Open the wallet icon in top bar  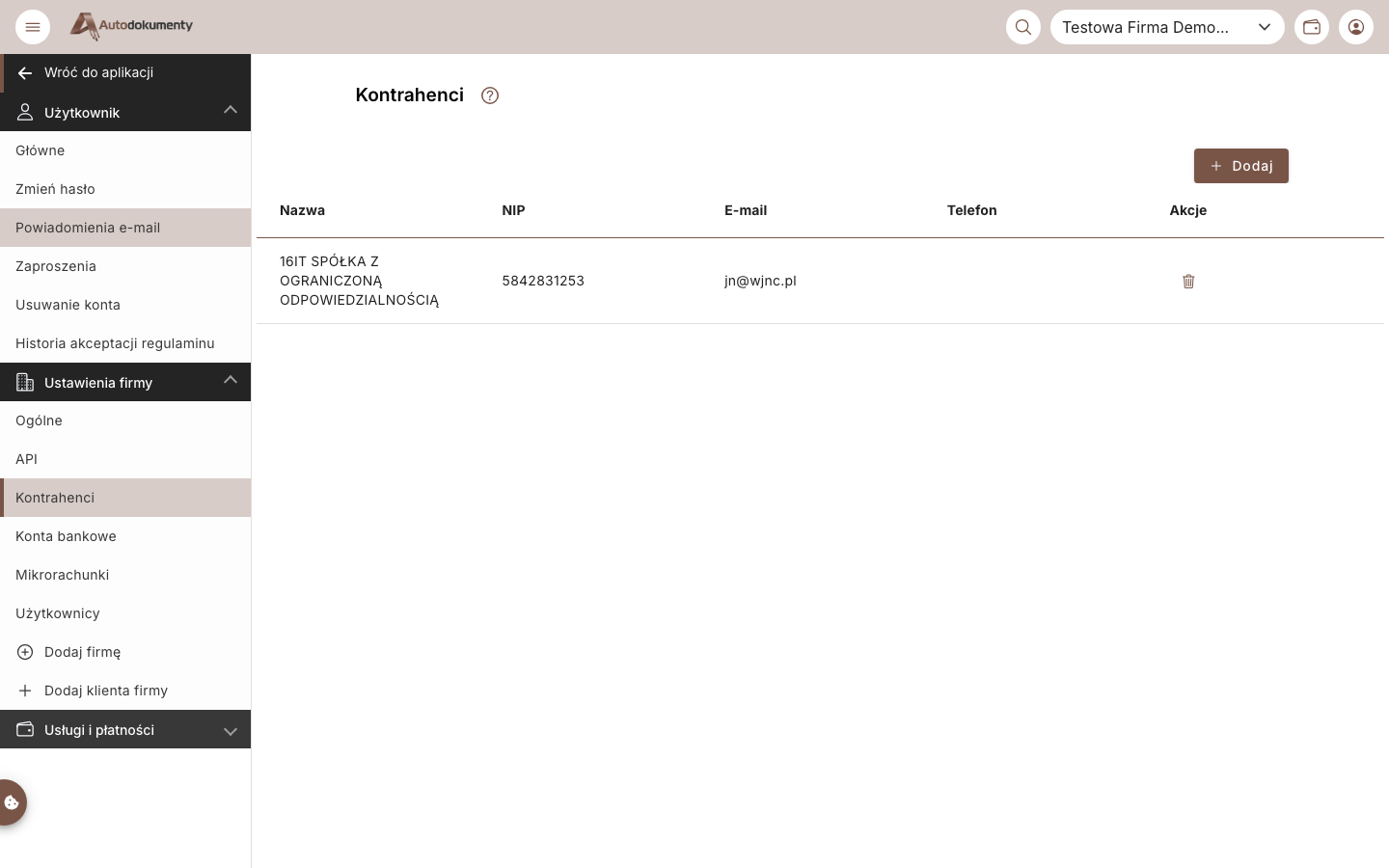(x=1312, y=27)
